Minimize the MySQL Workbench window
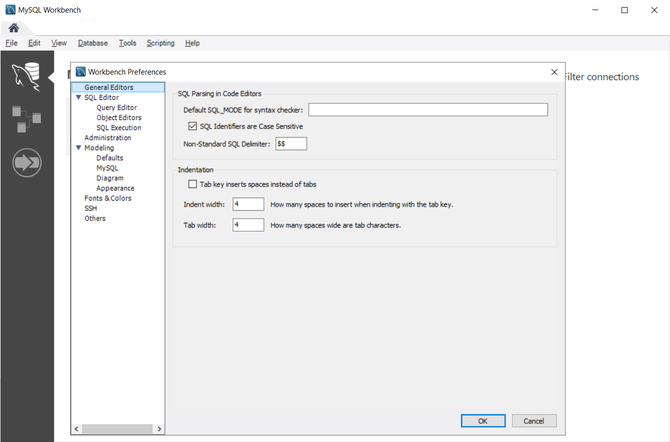Image resolution: width=670 pixels, height=442 pixels. tap(595, 10)
